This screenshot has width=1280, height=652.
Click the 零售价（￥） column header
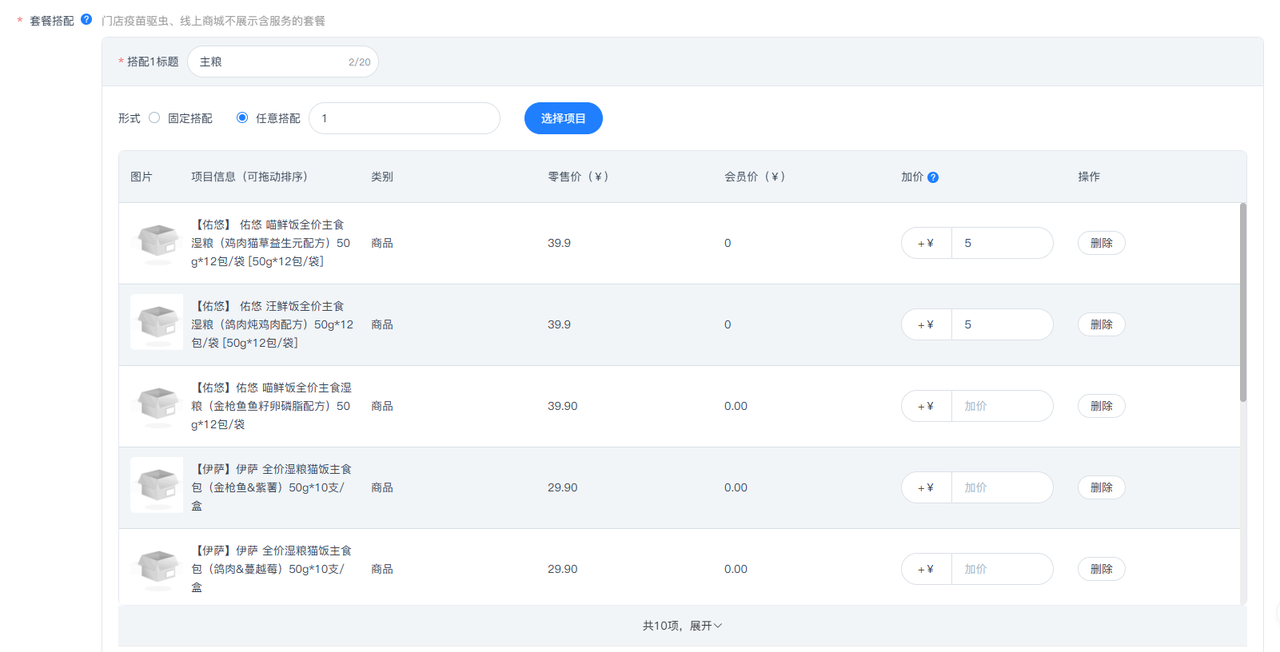[x=578, y=177]
